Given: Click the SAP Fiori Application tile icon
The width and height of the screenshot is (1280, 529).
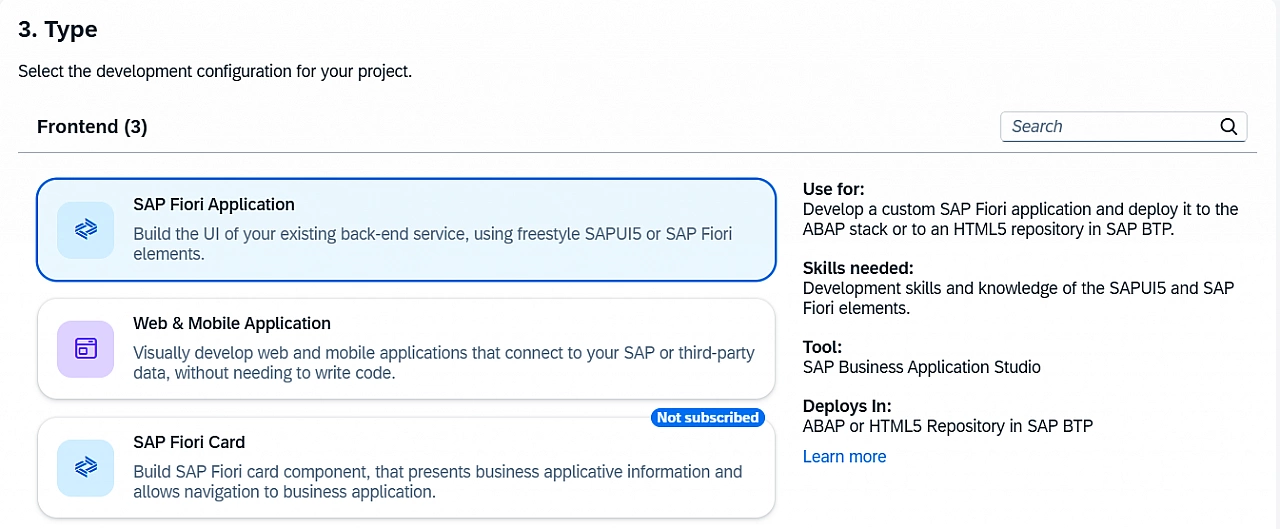Looking at the screenshot, I should click(x=86, y=230).
